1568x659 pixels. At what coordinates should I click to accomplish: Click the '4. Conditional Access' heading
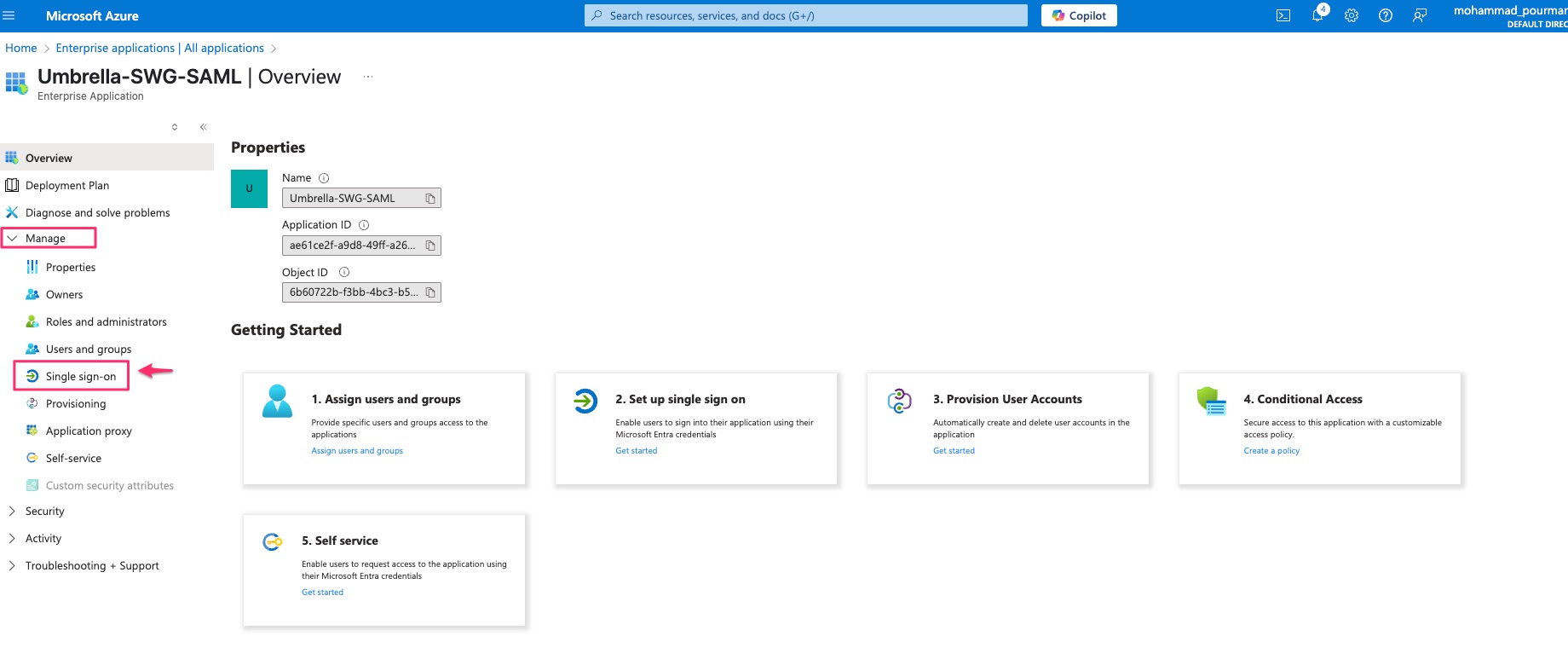(x=1303, y=399)
